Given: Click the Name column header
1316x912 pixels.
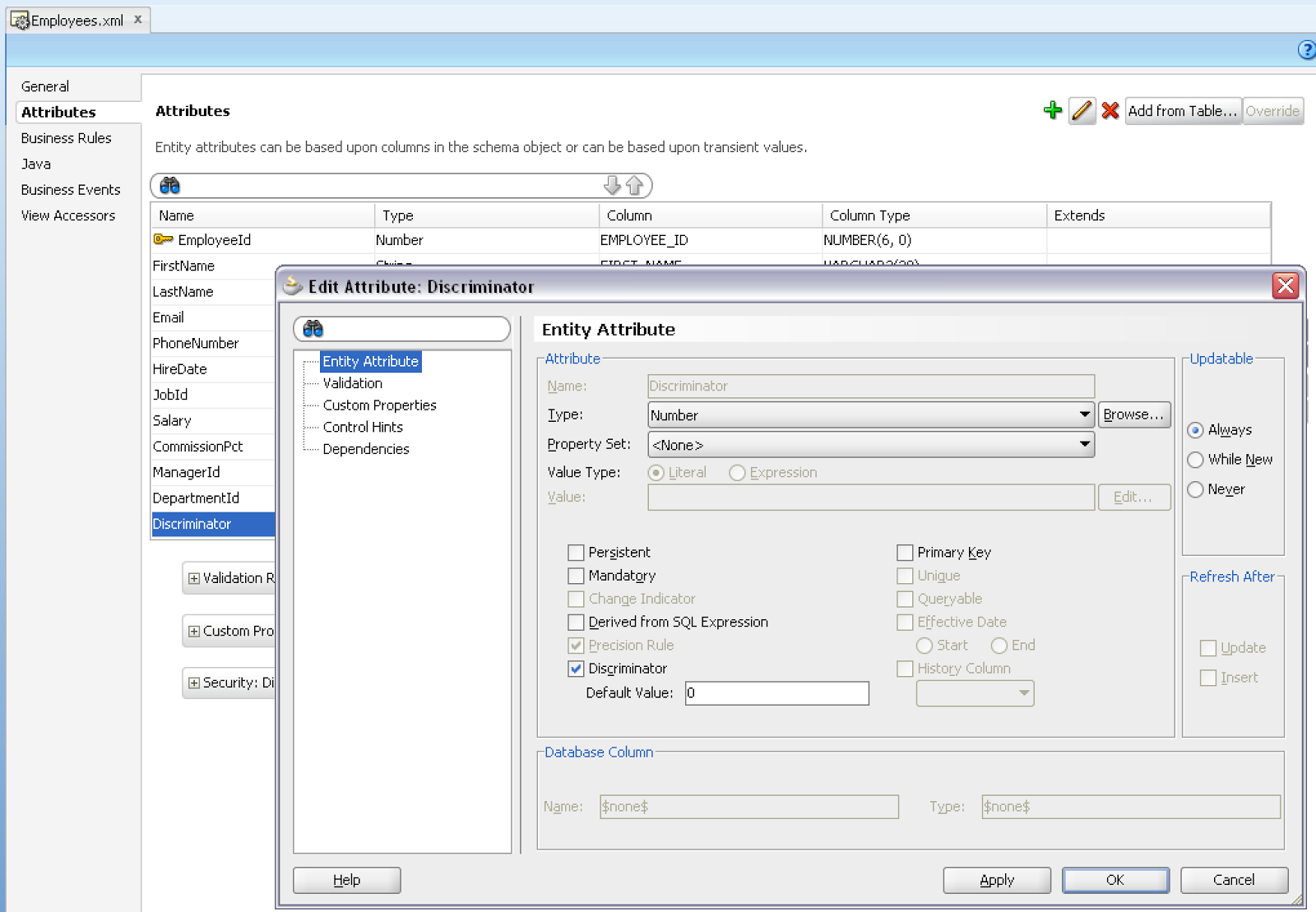Looking at the screenshot, I should [x=262, y=215].
